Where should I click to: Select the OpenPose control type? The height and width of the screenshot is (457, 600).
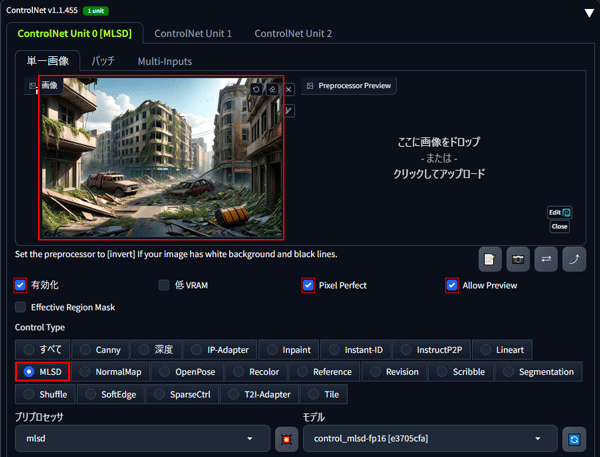coord(187,372)
